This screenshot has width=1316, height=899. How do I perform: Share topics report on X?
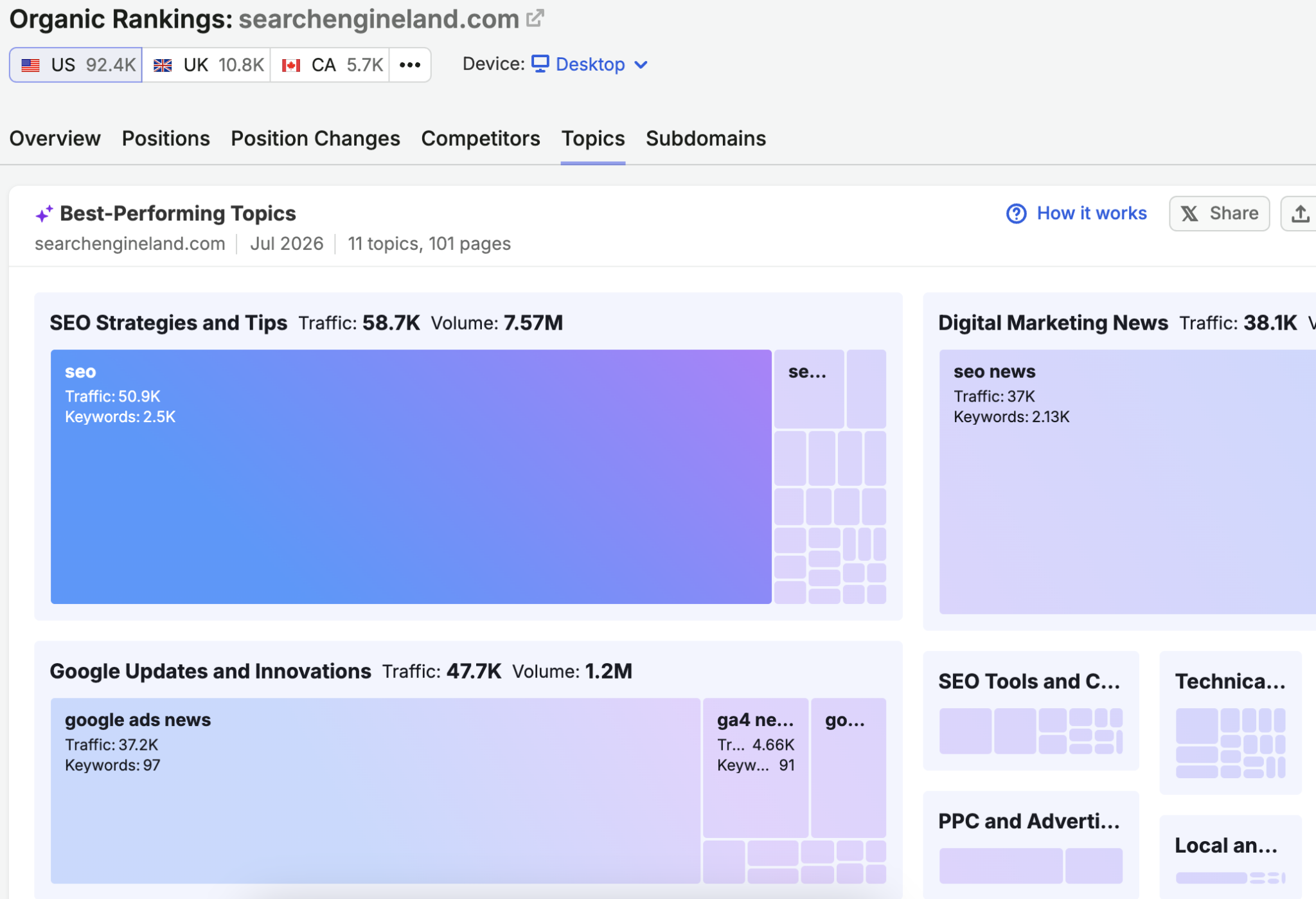click(x=1219, y=213)
